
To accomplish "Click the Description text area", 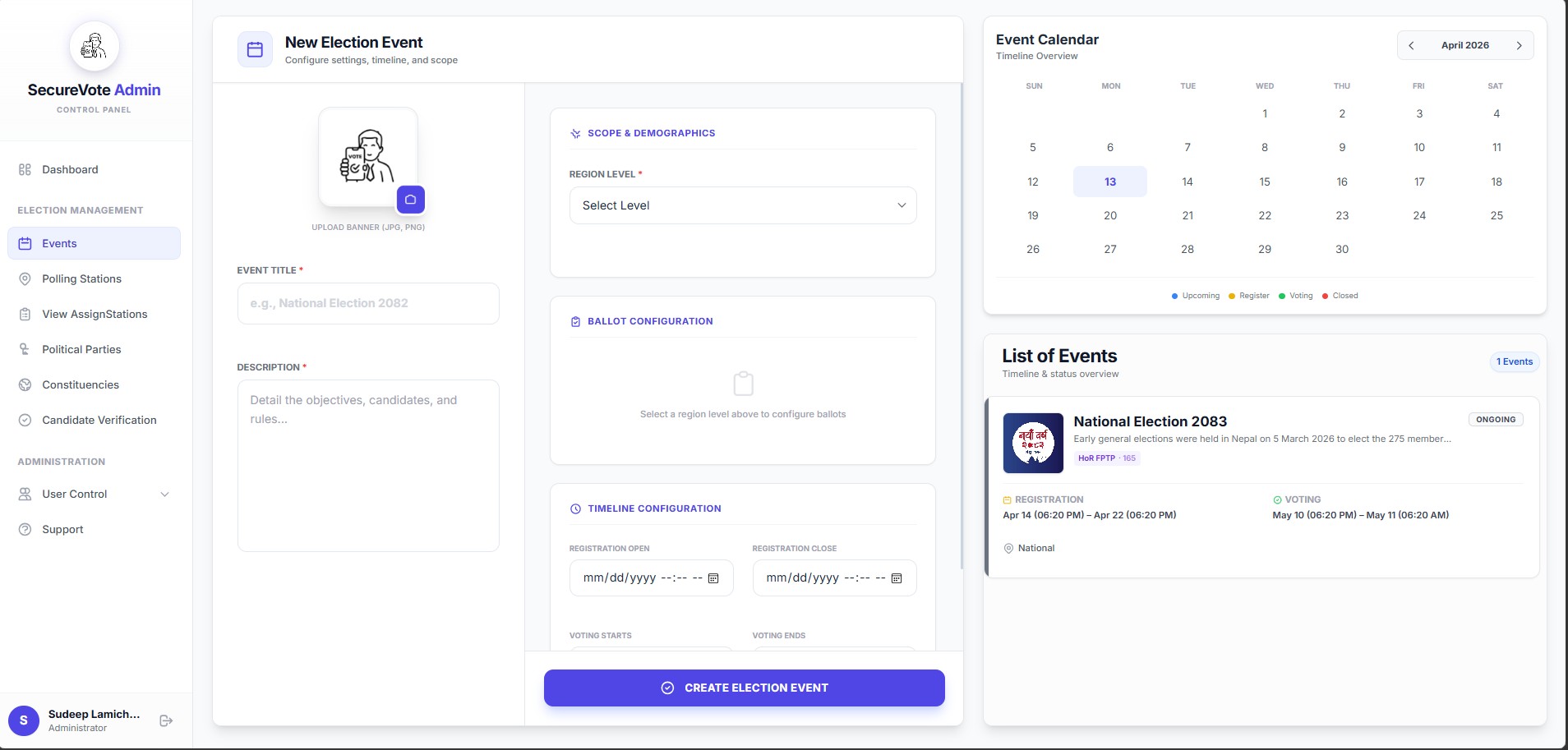I will click(x=367, y=465).
